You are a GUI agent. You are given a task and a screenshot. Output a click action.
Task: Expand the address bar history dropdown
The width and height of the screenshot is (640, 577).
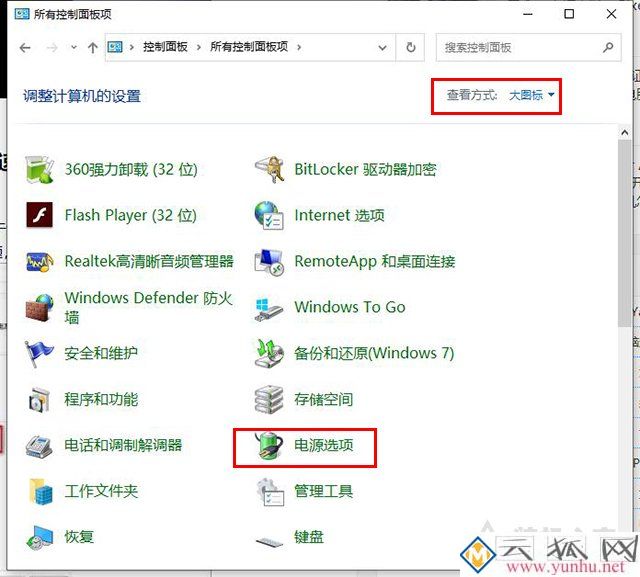click(x=382, y=47)
